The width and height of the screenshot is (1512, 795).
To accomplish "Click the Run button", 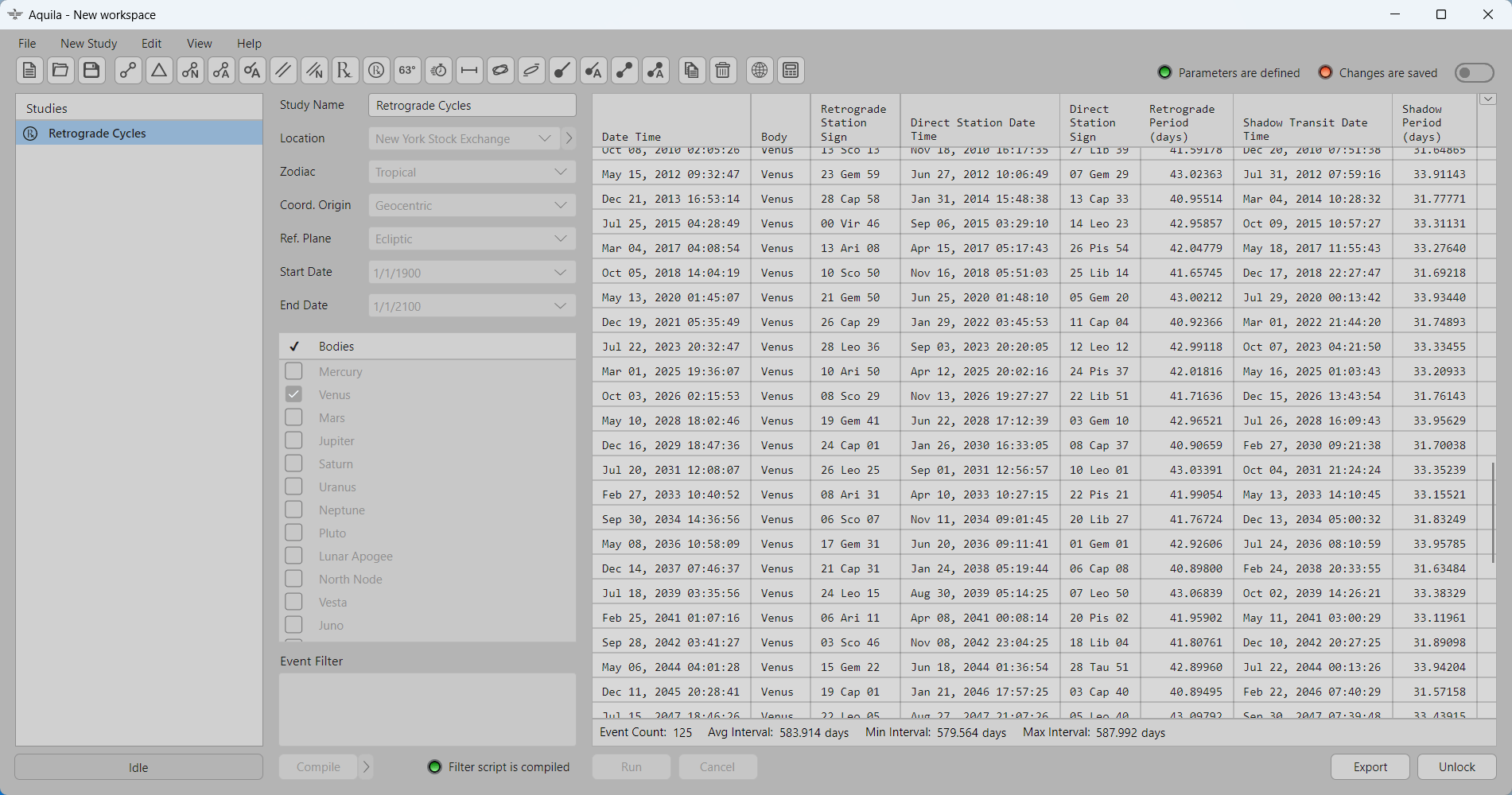I will pos(632,767).
